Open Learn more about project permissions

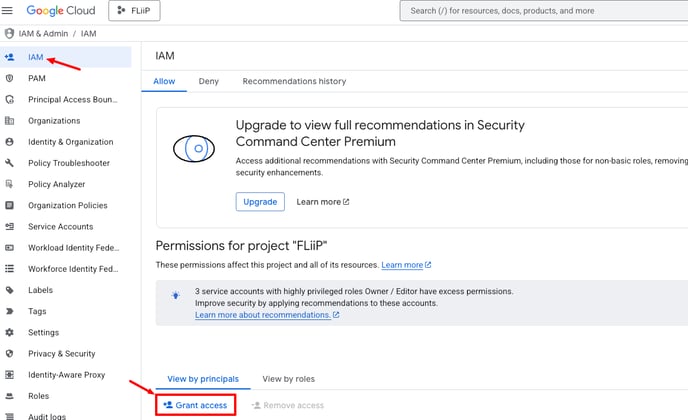[x=406, y=265]
